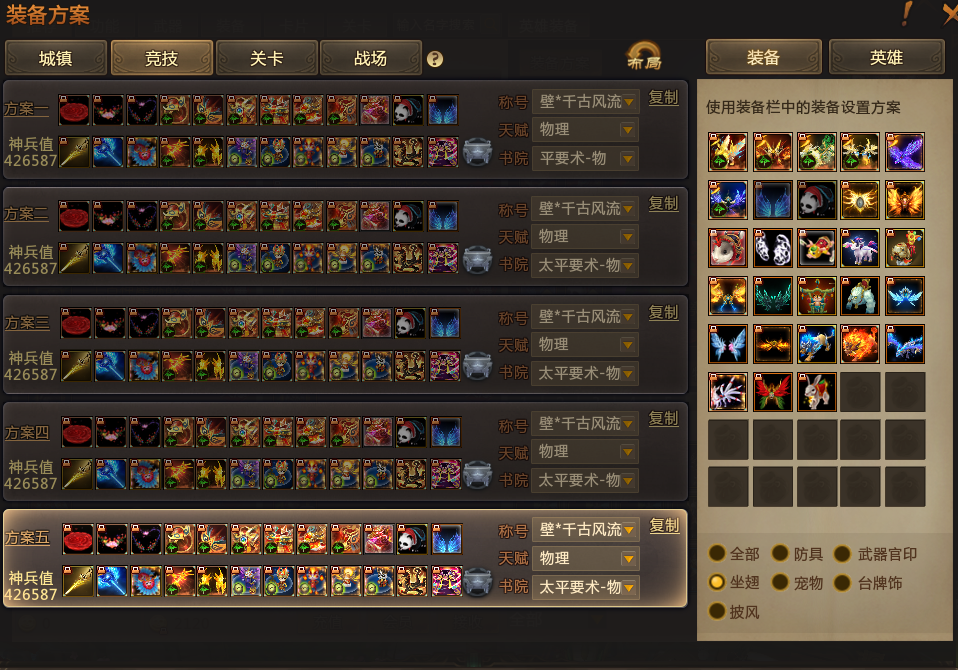The image size is (958, 670).
Task: Click the 布局 layout arrow icon
Action: (645, 56)
